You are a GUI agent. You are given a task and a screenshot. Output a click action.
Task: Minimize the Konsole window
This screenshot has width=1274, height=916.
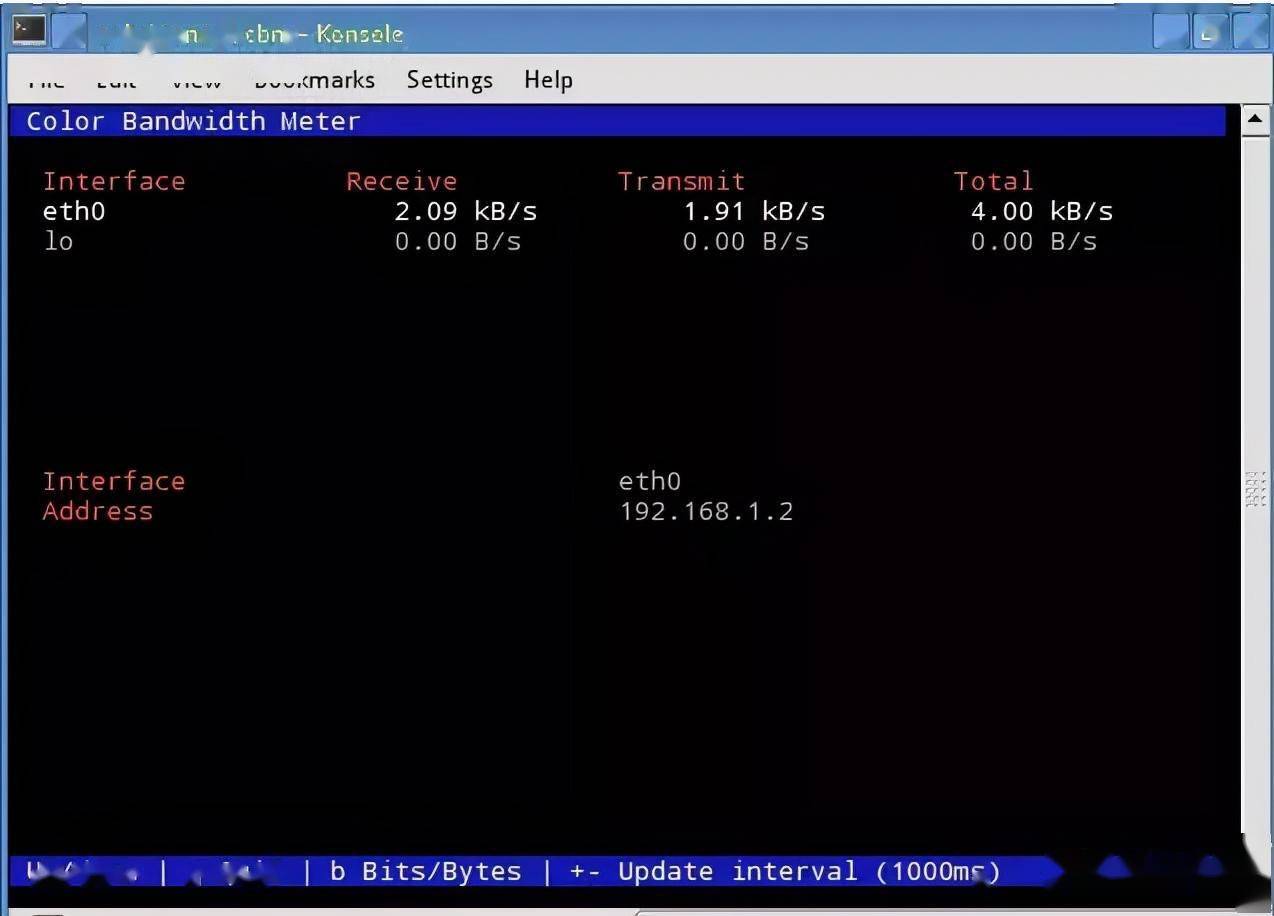1171,31
